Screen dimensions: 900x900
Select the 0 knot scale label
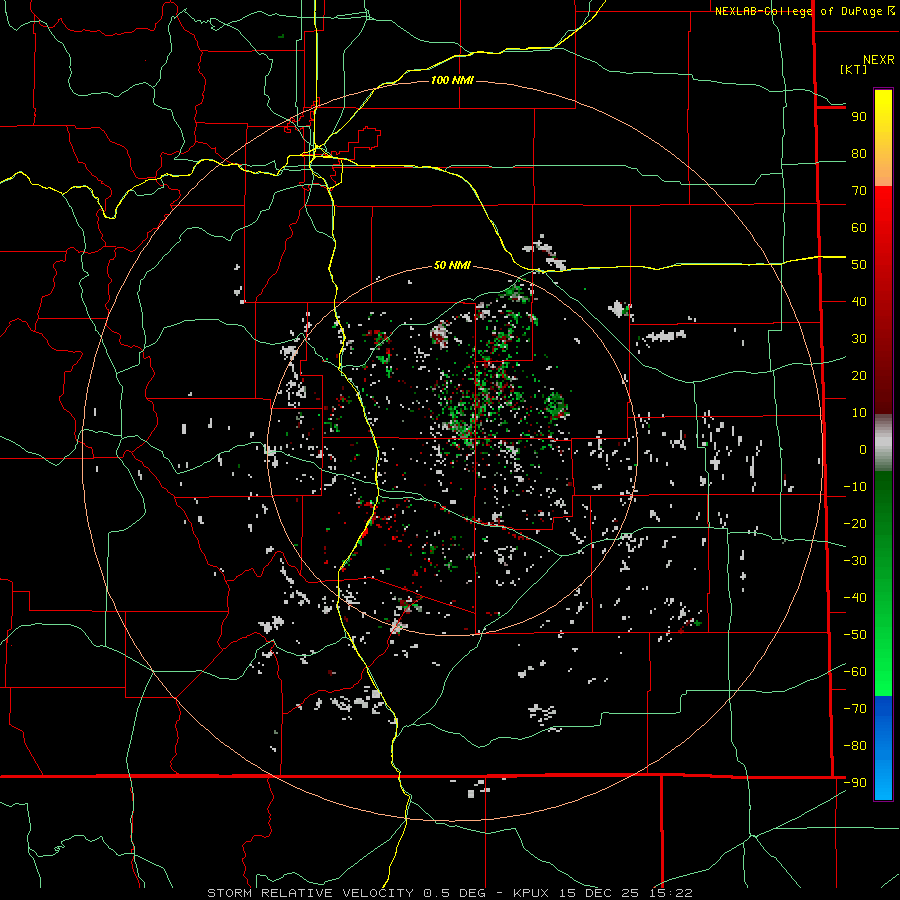[863, 450]
